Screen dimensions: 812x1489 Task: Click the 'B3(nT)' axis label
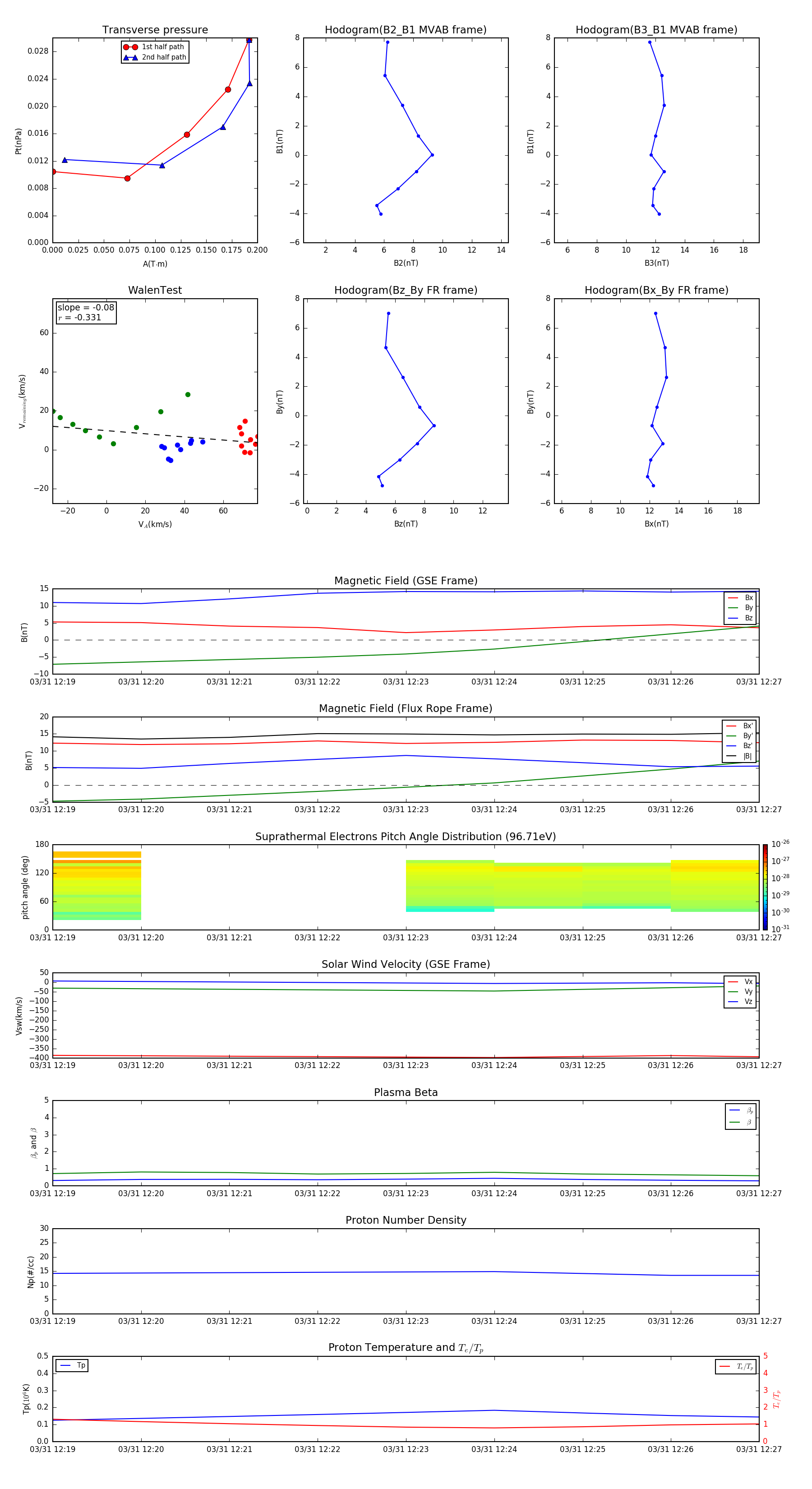[656, 263]
